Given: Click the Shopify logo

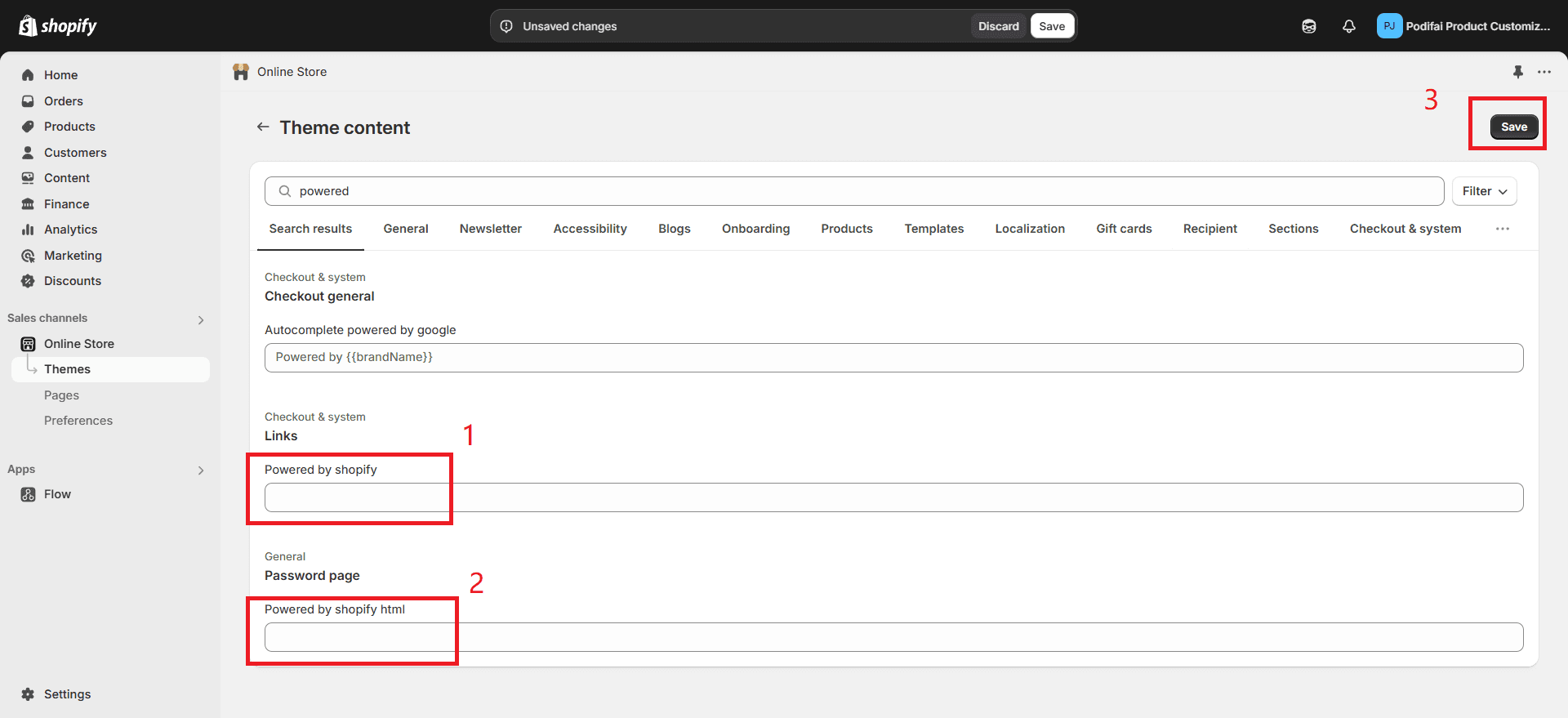Looking at the screenshot, I should tap(57, 26).
